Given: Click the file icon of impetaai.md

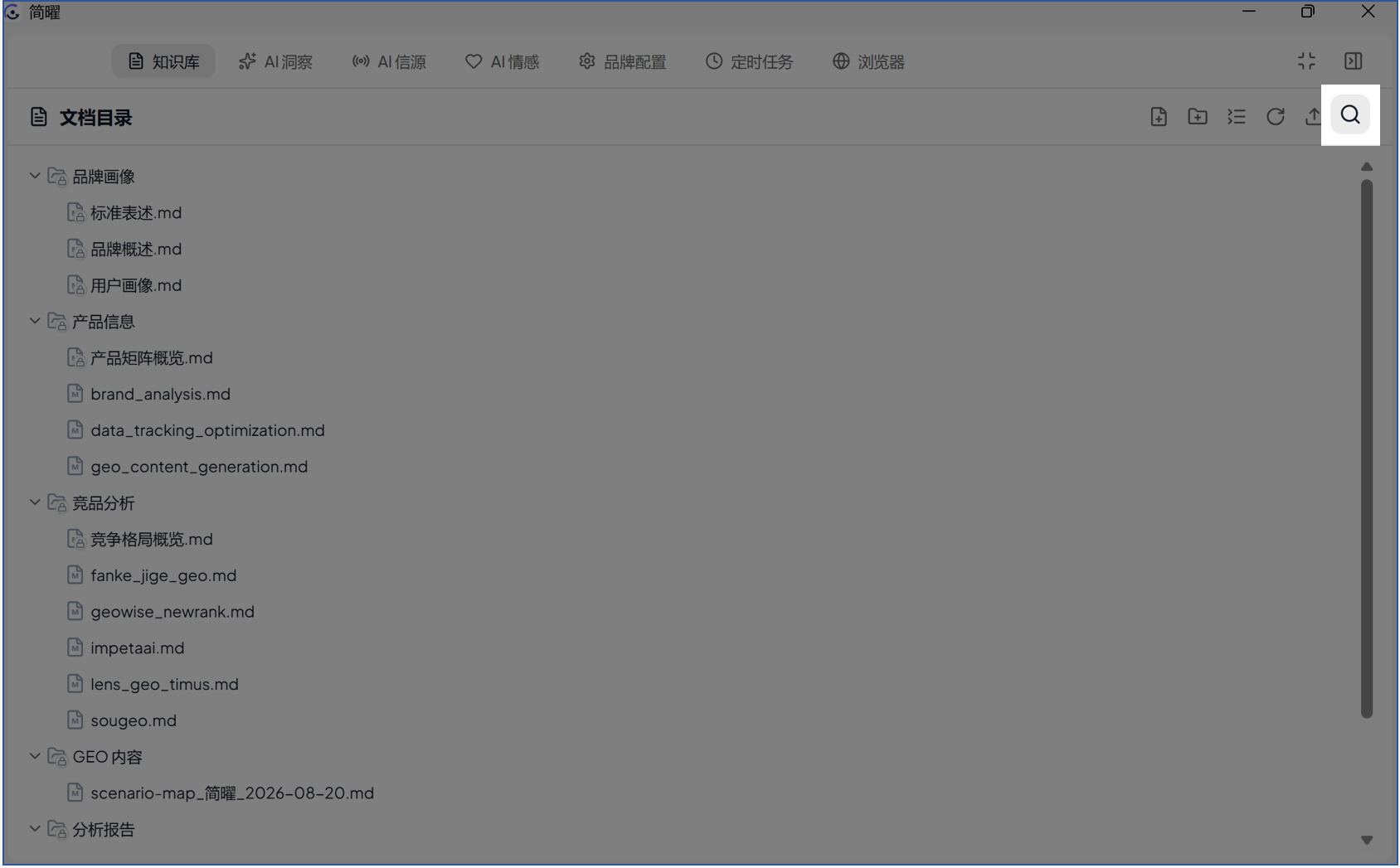Looking at the screenshot, I should pos(75,648).
